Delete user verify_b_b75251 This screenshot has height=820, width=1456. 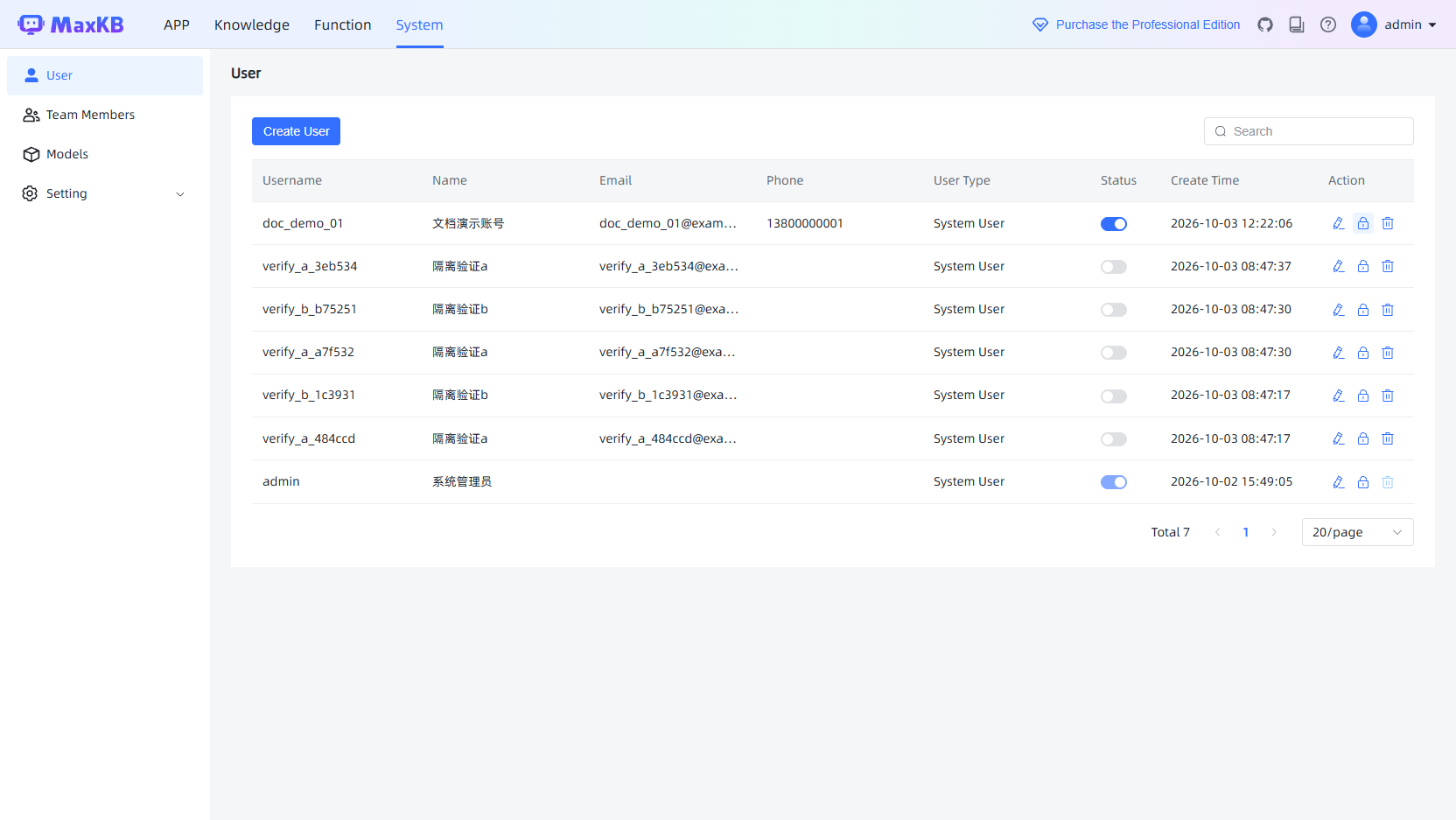pyautogui.click(x=1388, y=310)
